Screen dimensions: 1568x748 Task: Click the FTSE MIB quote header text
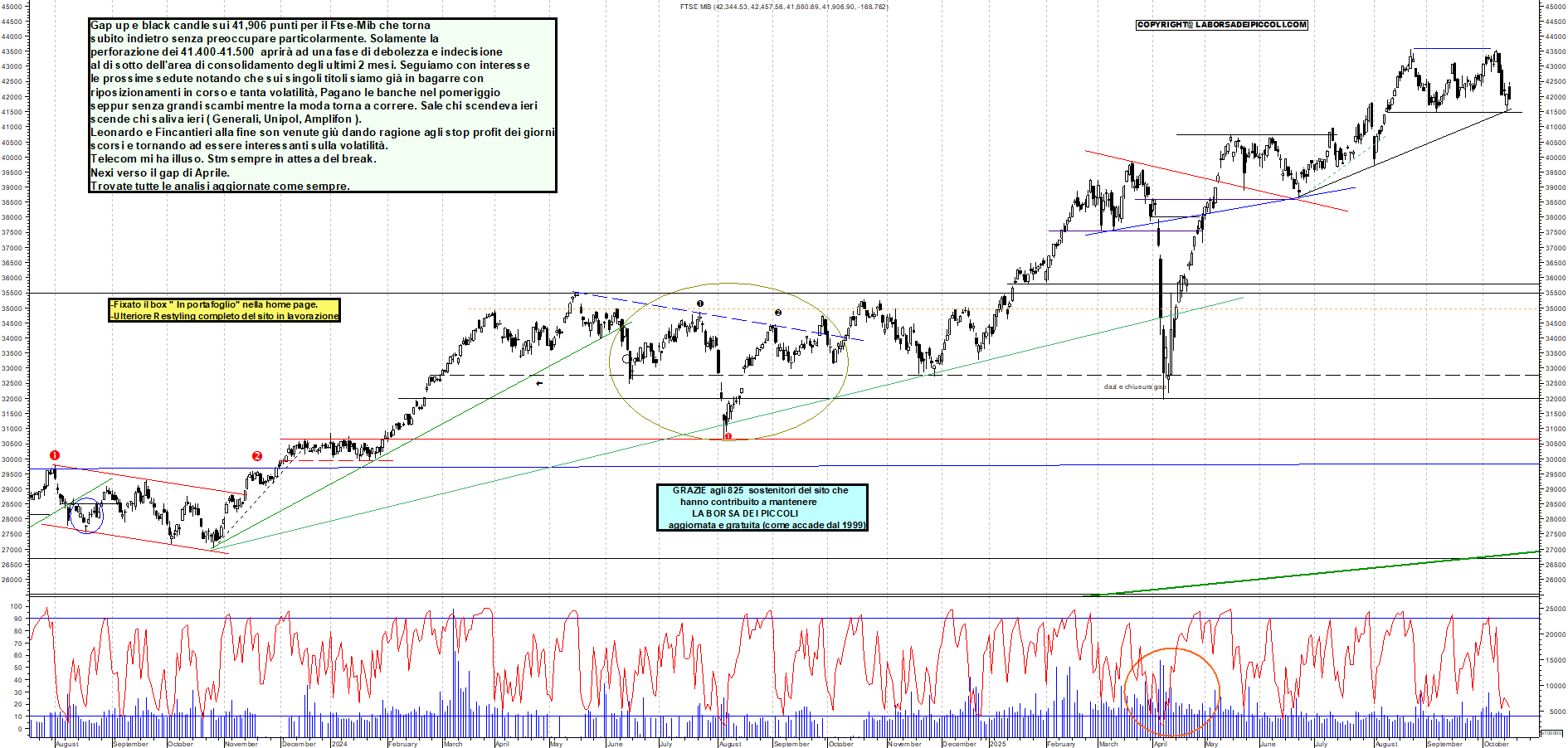[783, 7]
